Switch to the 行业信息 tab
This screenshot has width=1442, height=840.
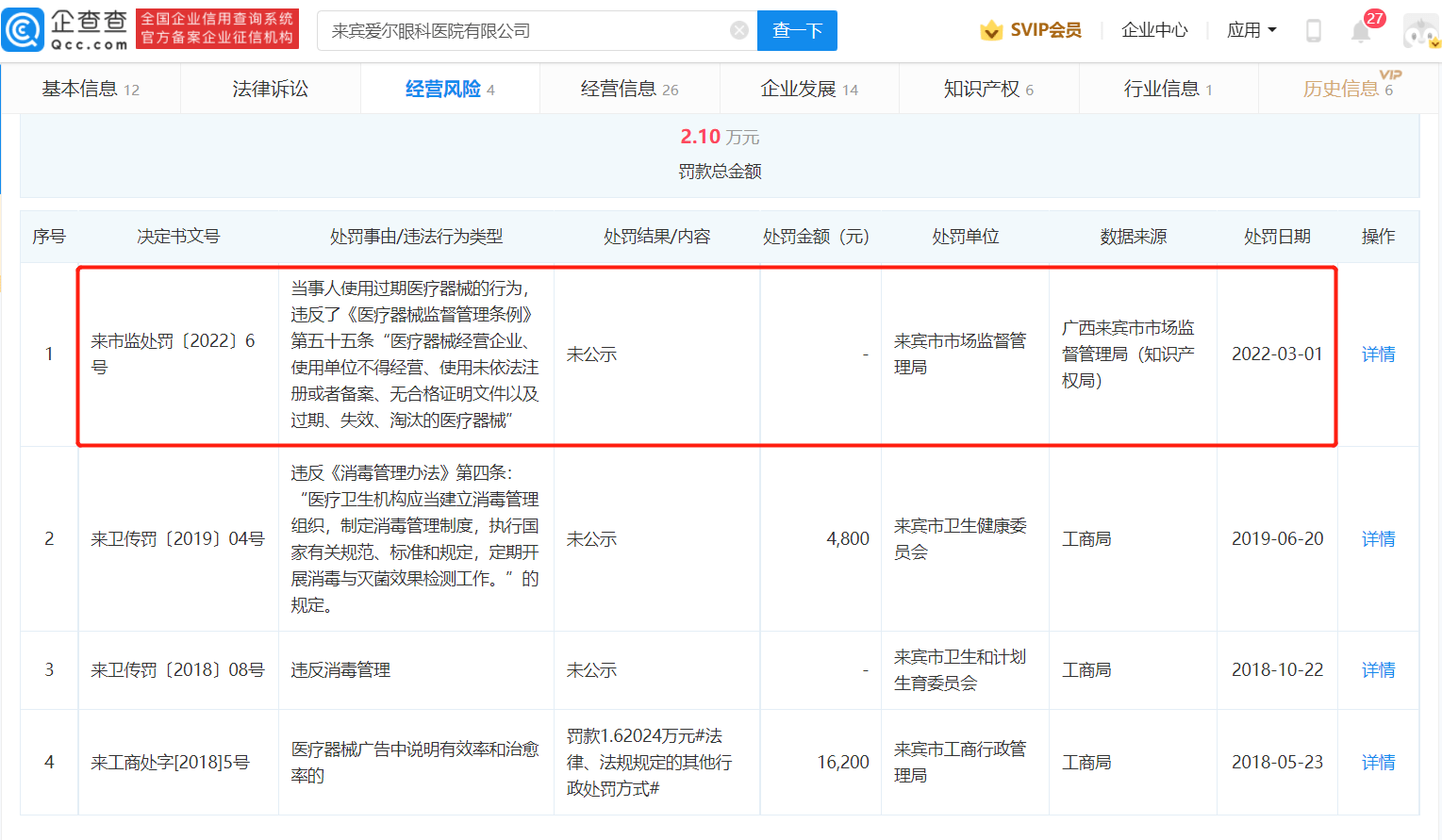[x=1168, y=89]
